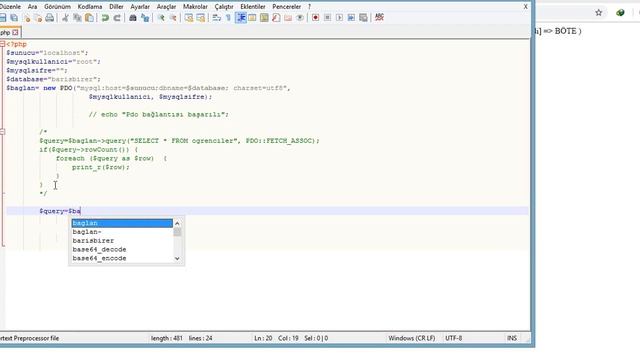Open the Diller menu
The width and height of the screenshot is (640, 360).
(116, 7)
